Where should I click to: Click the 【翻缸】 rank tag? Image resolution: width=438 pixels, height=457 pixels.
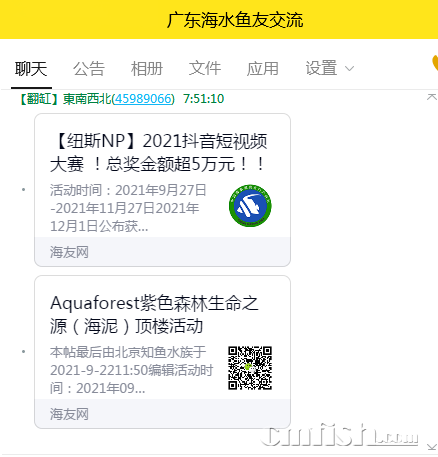click(39, 99)
